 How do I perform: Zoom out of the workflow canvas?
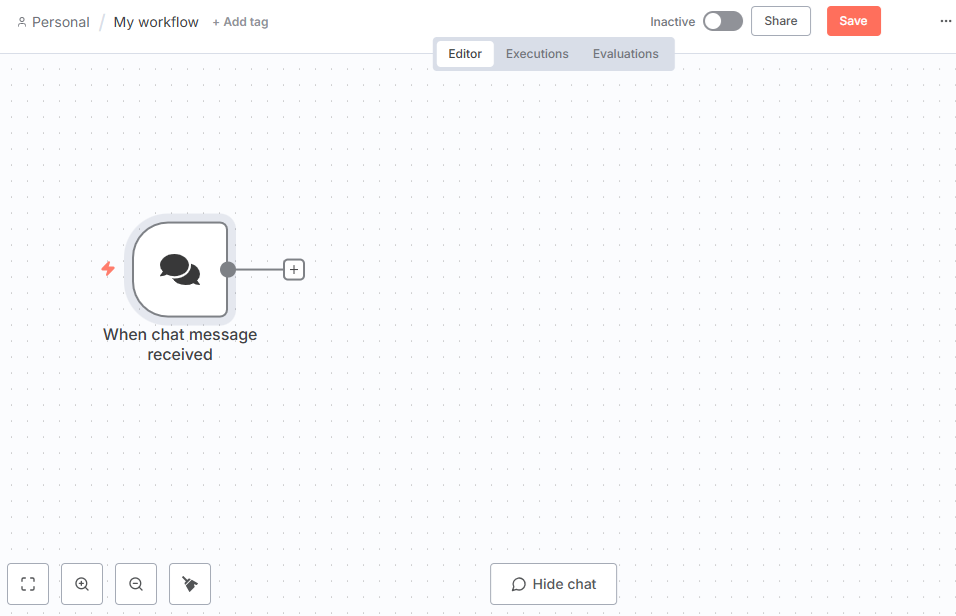[x=136, y=584]
